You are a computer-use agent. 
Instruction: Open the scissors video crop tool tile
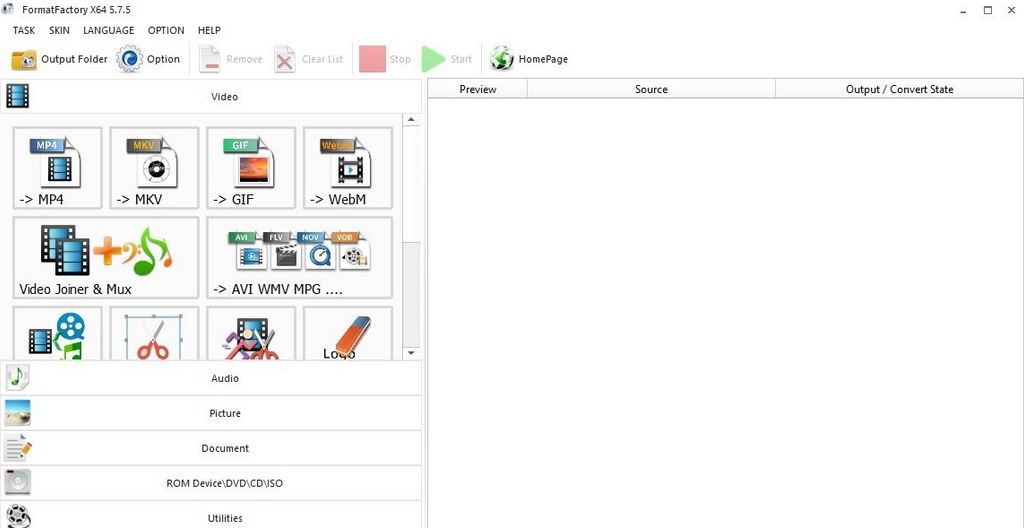coord(154,333)
